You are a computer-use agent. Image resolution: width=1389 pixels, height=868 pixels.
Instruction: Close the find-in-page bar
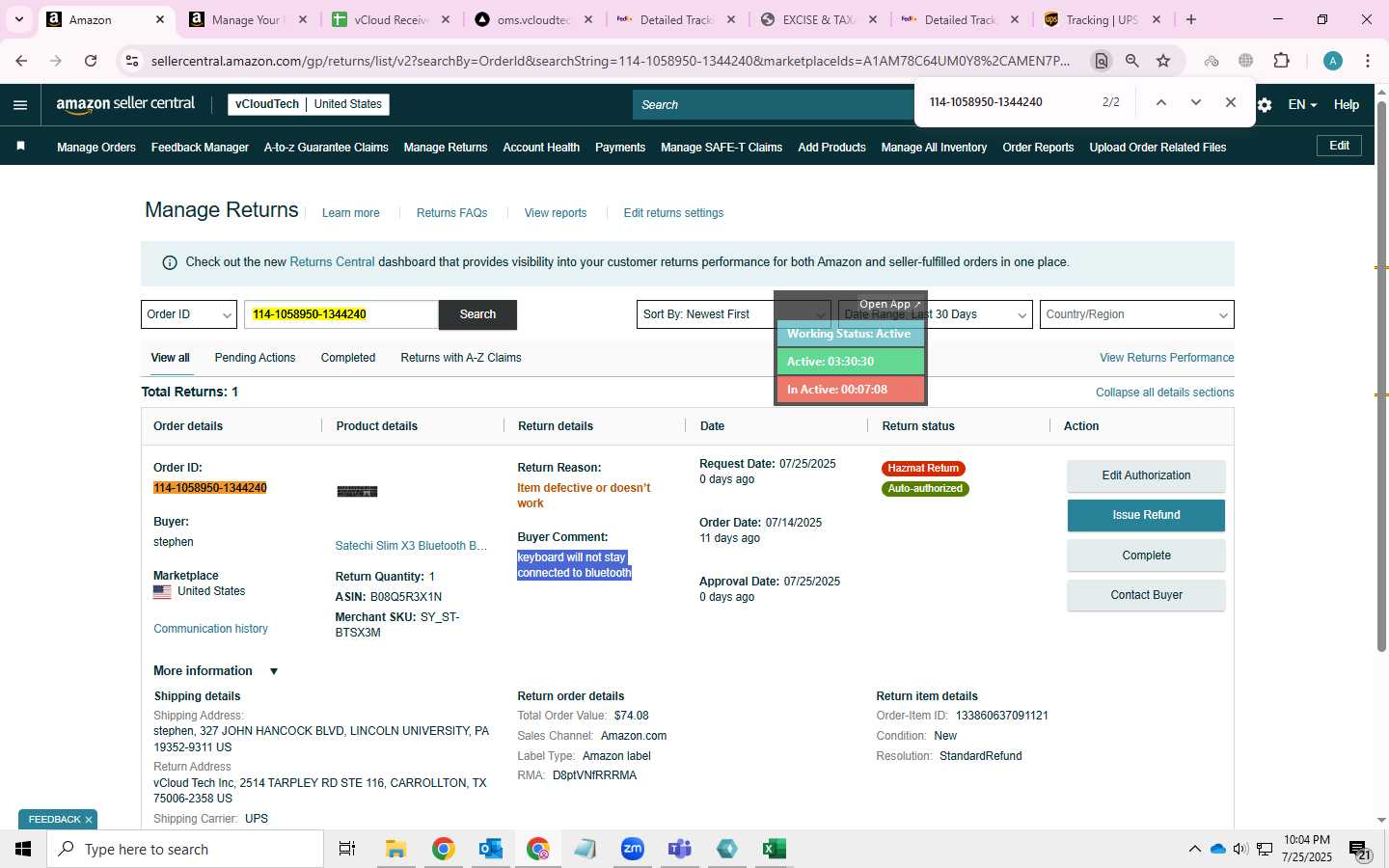click(1230, 102)
